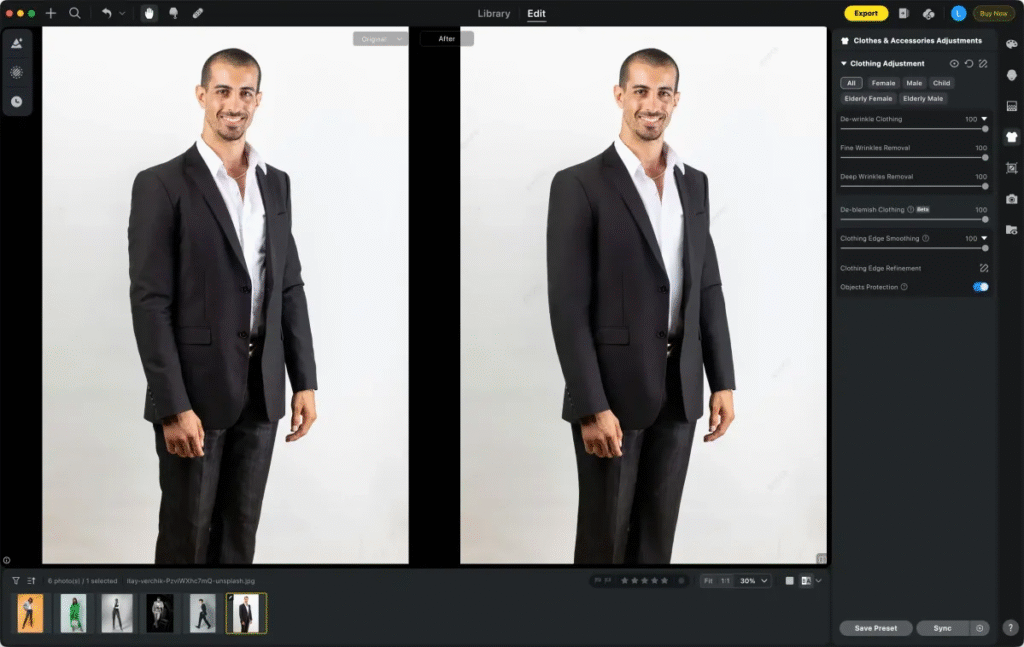Click the Fine Wrinkles Removal slider
The height and width of the screenshot is (647, 1024).
(912, 157)
